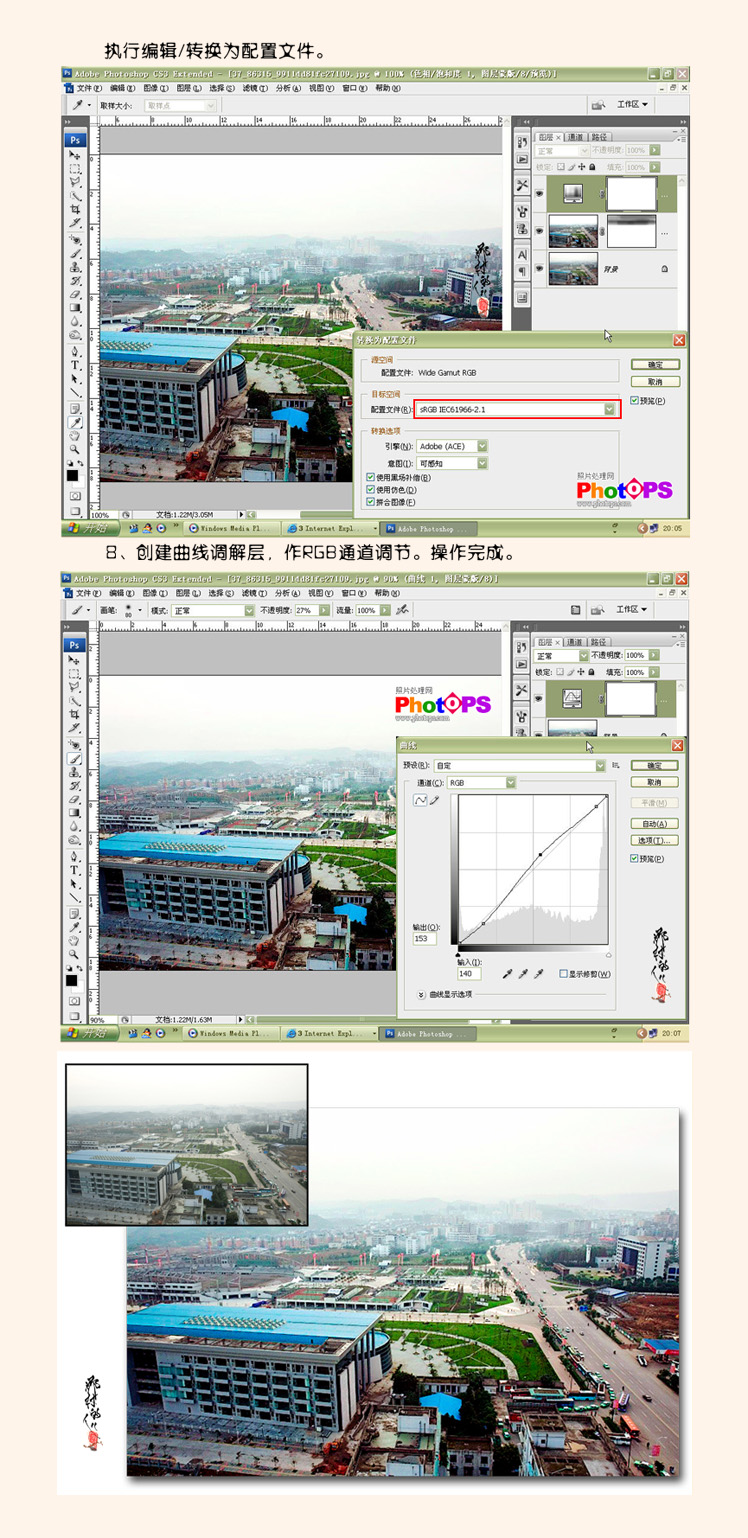Expand 曲线显示选项 in the Curves dialog
The width and height of the screenshot is (748, 1538).
click(421, 994)
